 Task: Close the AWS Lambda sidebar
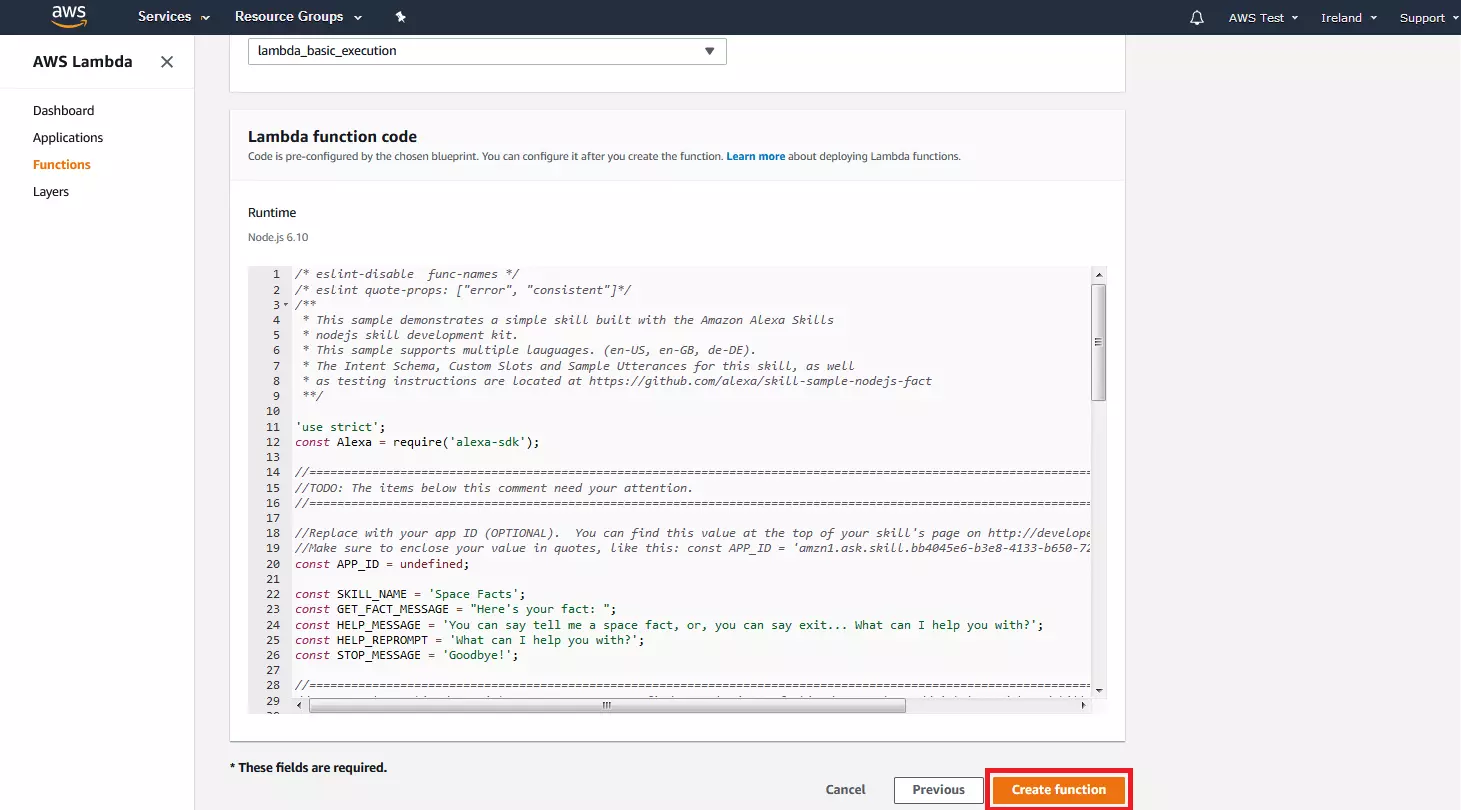point(167,62)
